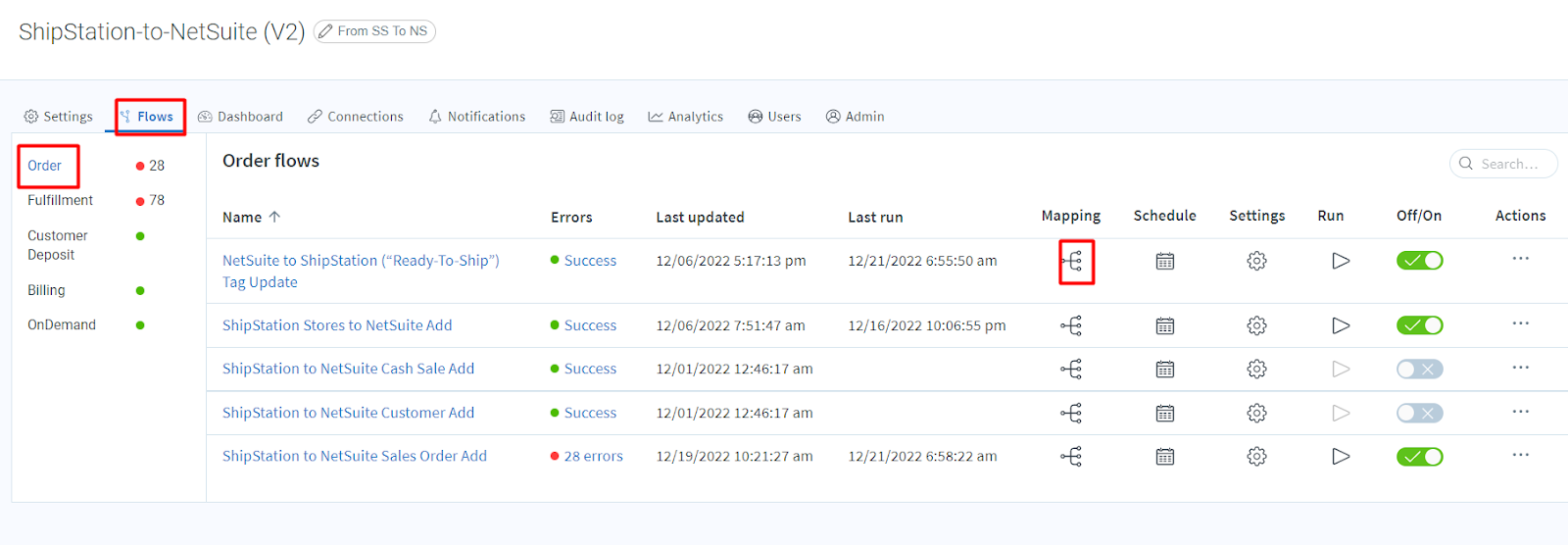Click the From SS To NS description tag
This screenshot has width=1568, height=545.
tap(375, 31)
